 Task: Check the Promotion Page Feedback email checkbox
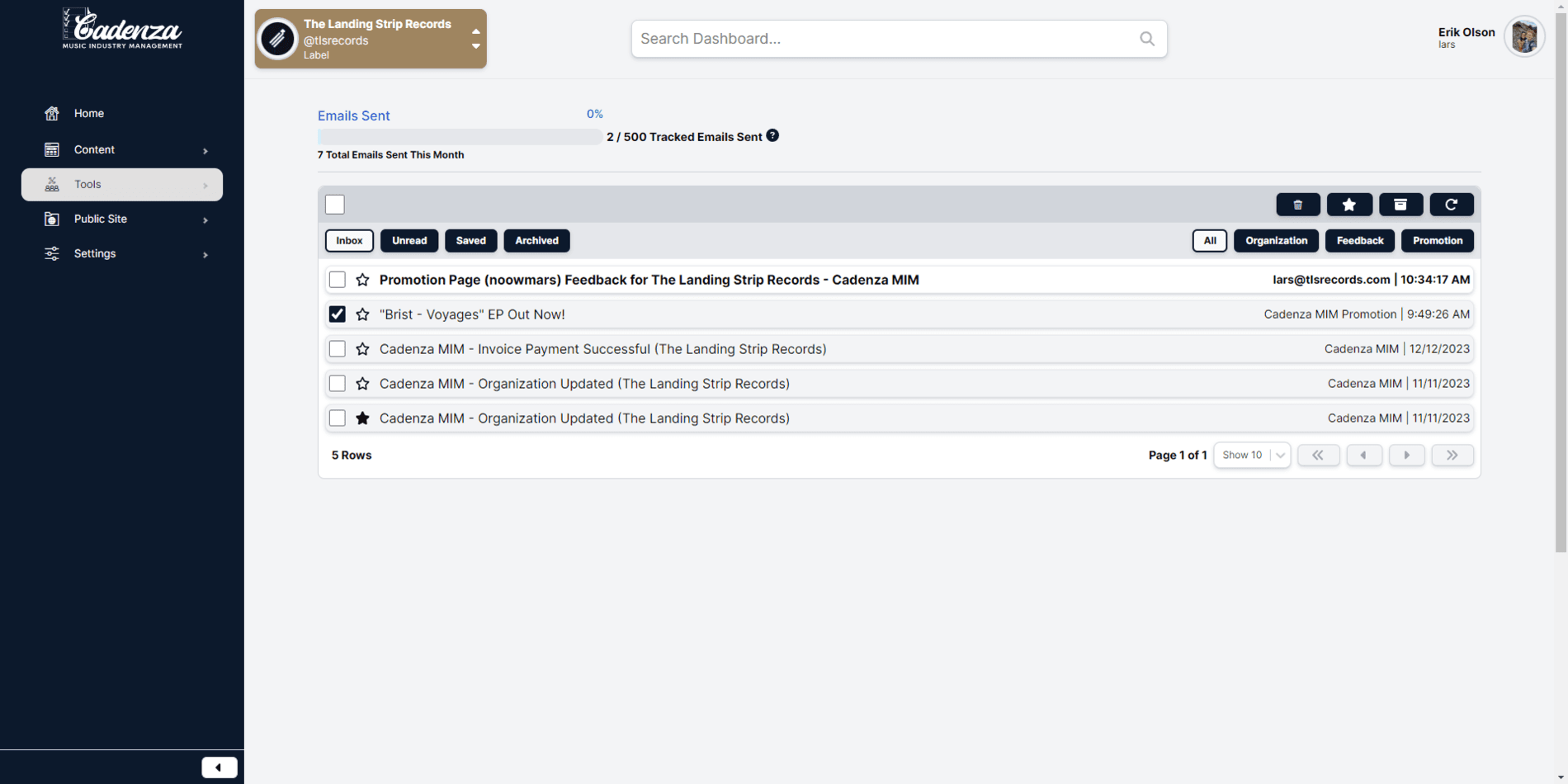(x=337, y=280)
